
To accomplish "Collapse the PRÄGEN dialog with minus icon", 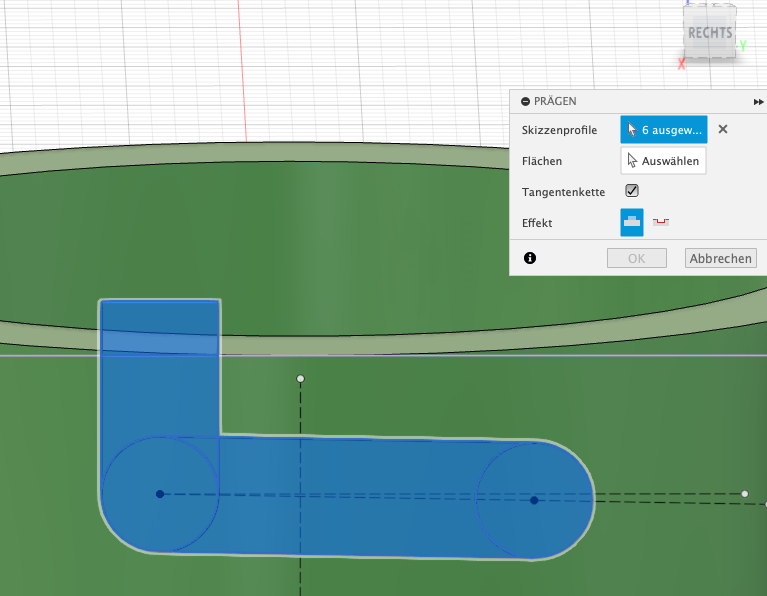I will pos(525,101).
